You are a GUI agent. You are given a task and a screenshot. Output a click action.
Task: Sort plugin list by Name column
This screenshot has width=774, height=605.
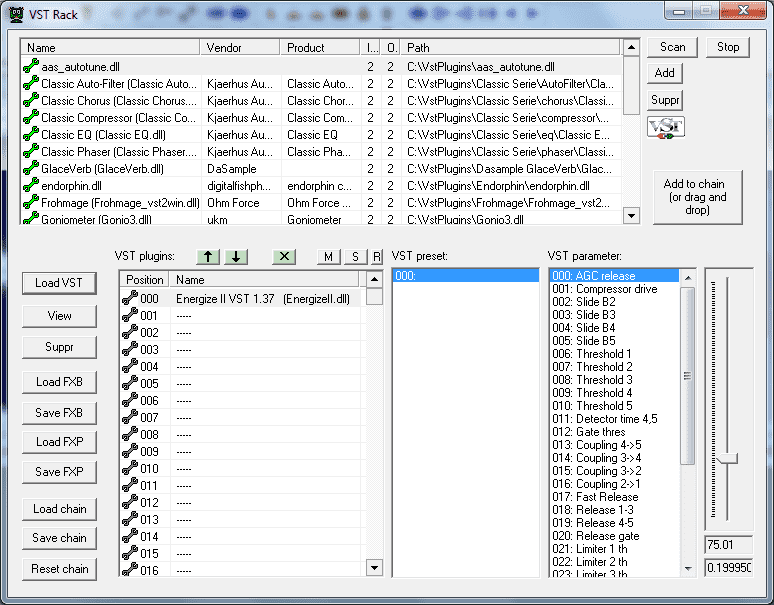(x=110, y=47)
